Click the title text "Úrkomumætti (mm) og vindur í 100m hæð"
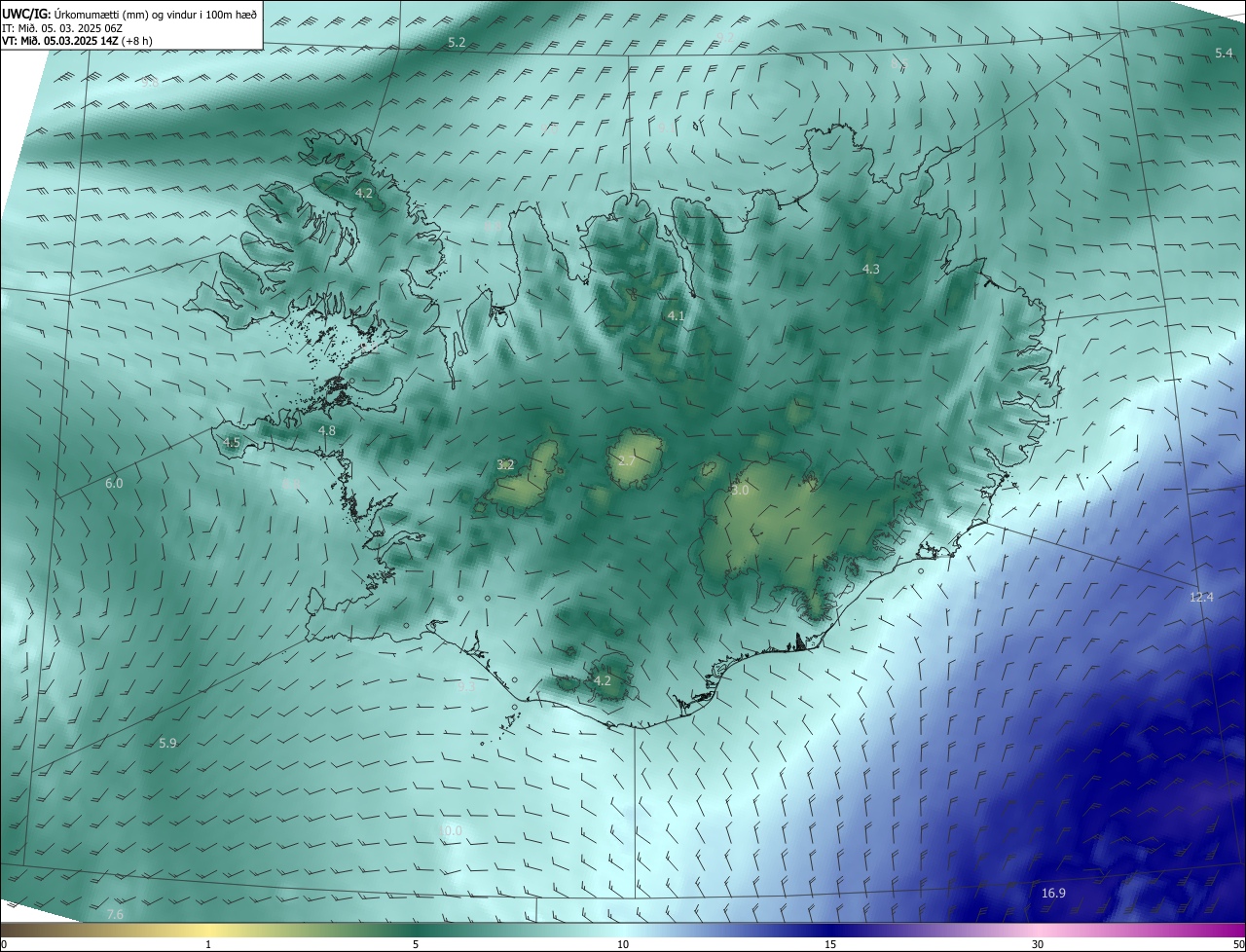 point(155,15)
